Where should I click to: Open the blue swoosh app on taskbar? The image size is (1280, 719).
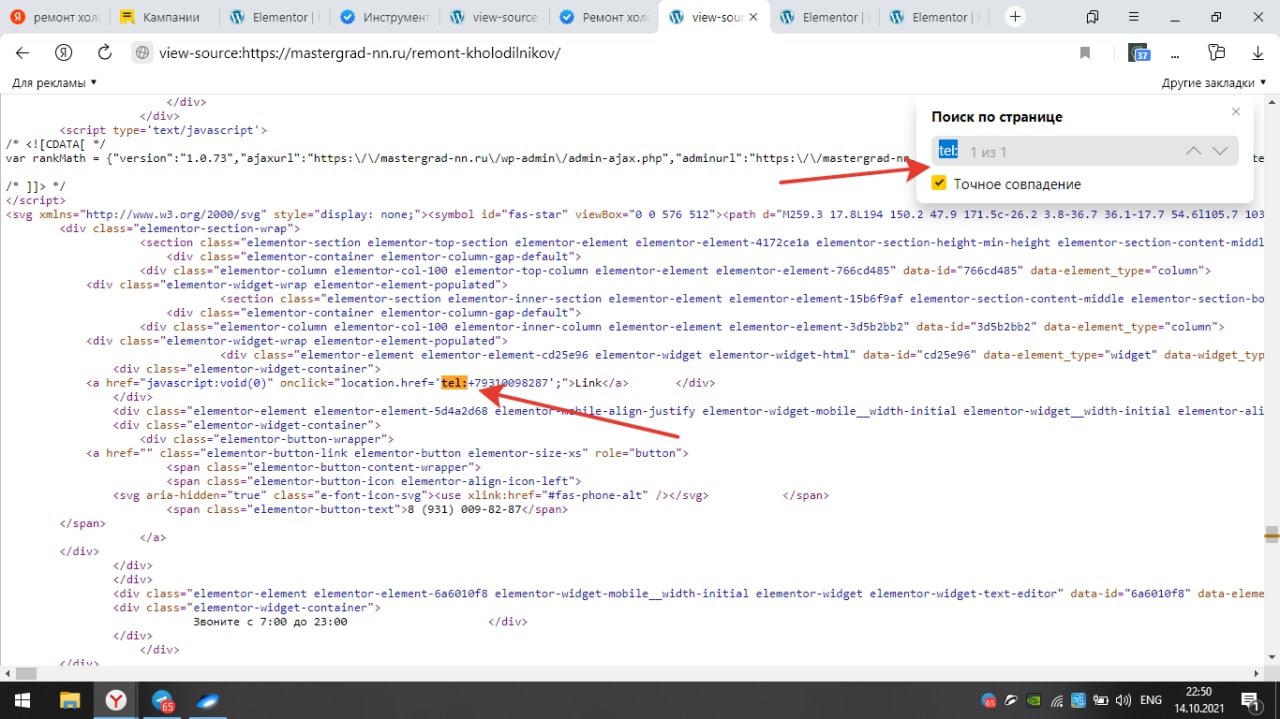point(210,700)
